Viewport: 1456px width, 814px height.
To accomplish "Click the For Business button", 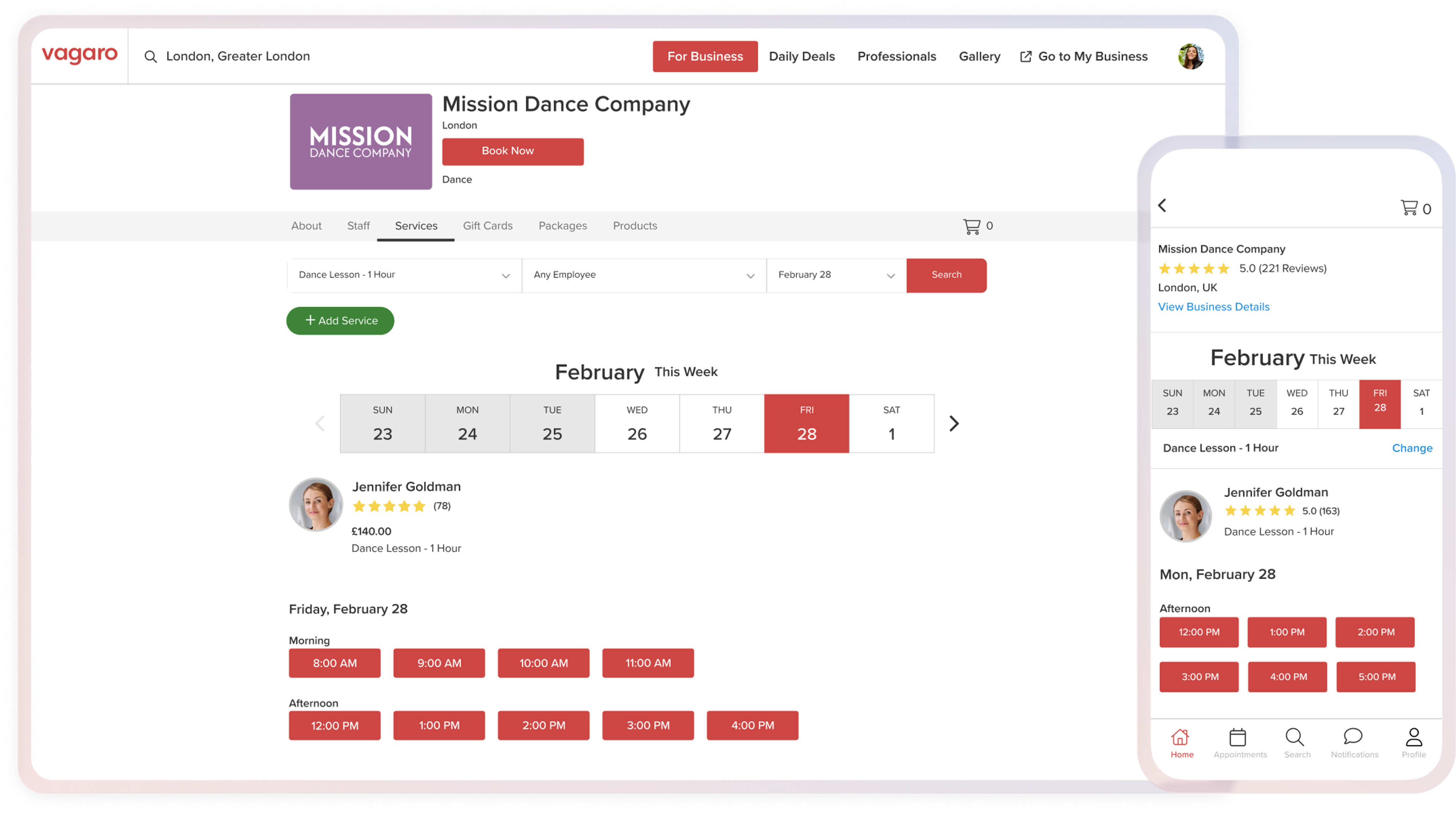I will (x=705, y=56).
